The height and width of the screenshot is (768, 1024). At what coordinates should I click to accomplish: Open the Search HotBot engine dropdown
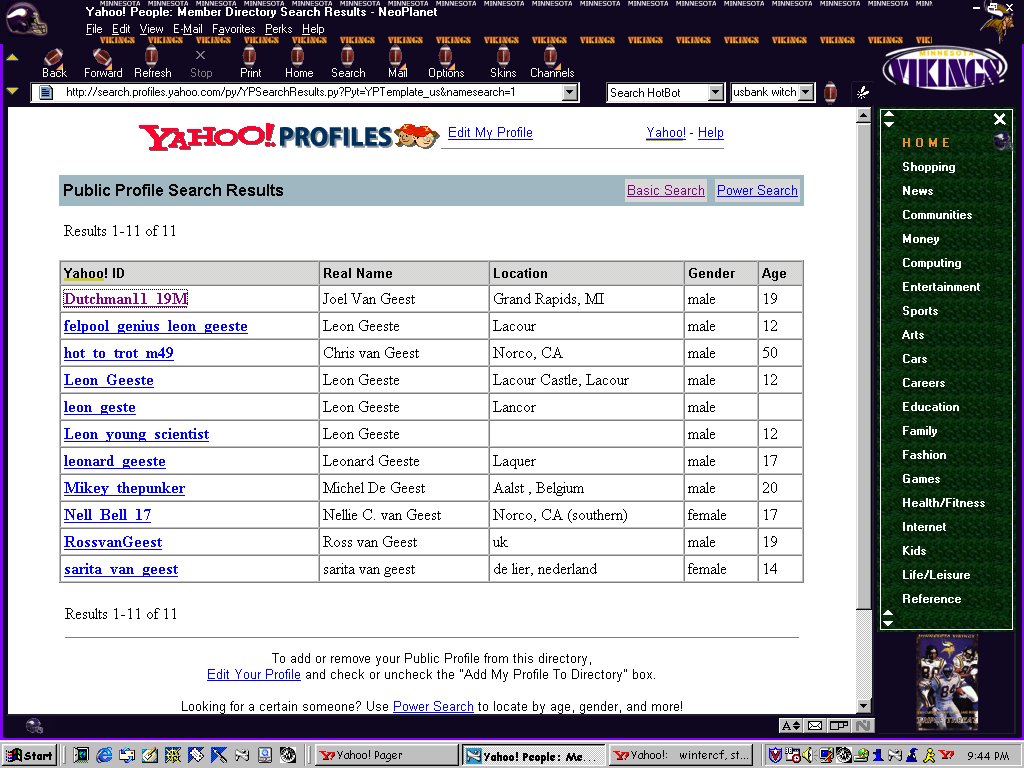tap(716, 93)
